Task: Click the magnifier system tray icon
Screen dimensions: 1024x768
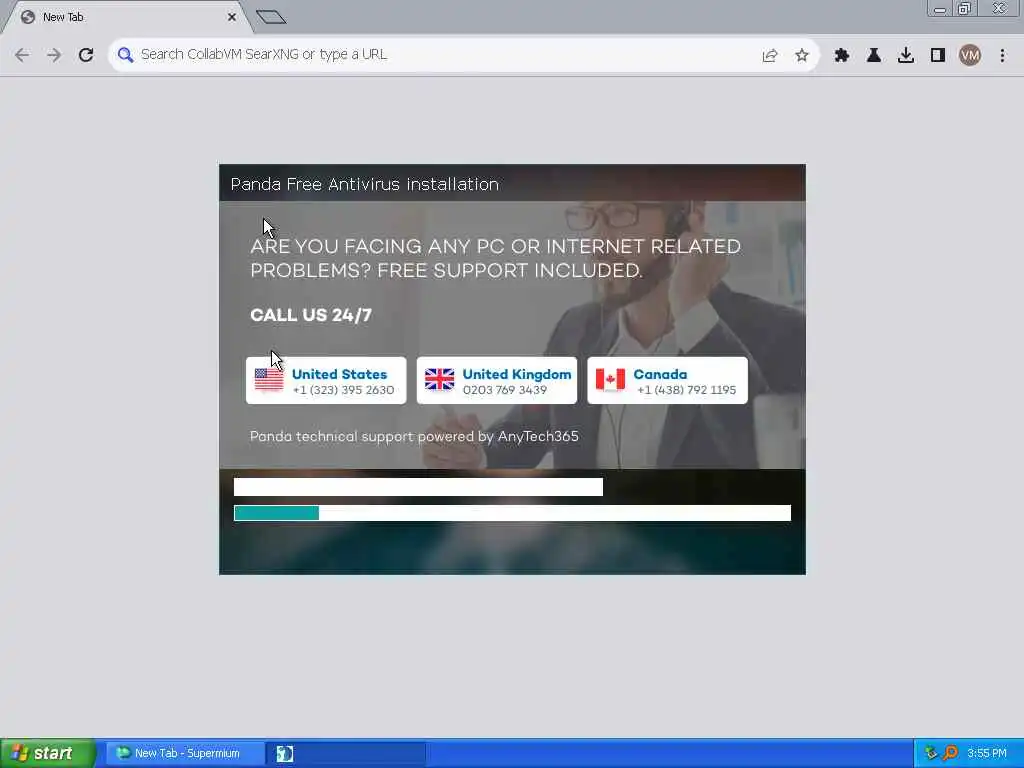Action: pos(951,753)
